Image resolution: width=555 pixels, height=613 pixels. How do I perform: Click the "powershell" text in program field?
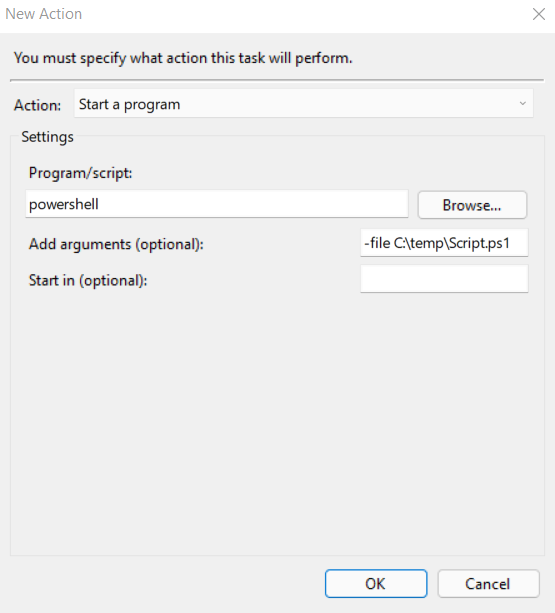coord(64,204)
